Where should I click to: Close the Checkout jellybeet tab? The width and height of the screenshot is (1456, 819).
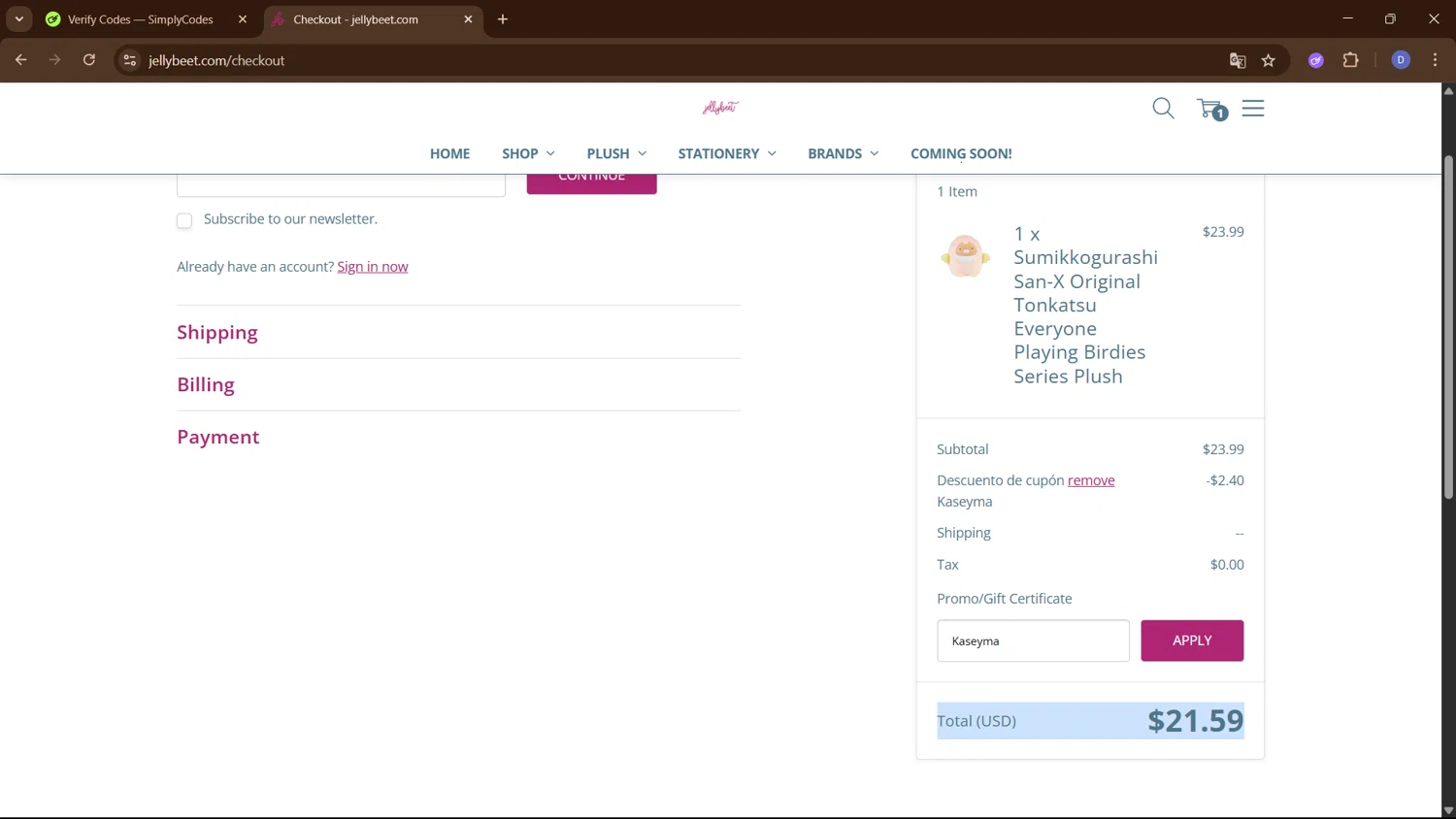[468, 19]
